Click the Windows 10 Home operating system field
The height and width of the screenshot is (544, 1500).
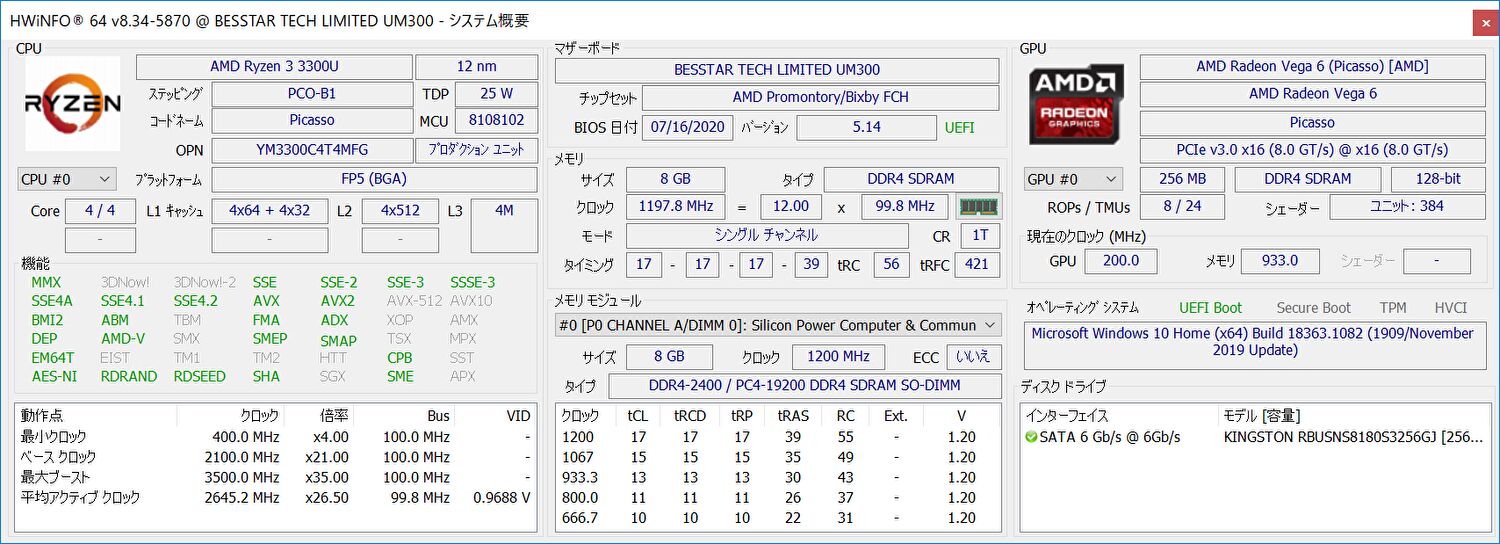click(x=1254, y=342)
